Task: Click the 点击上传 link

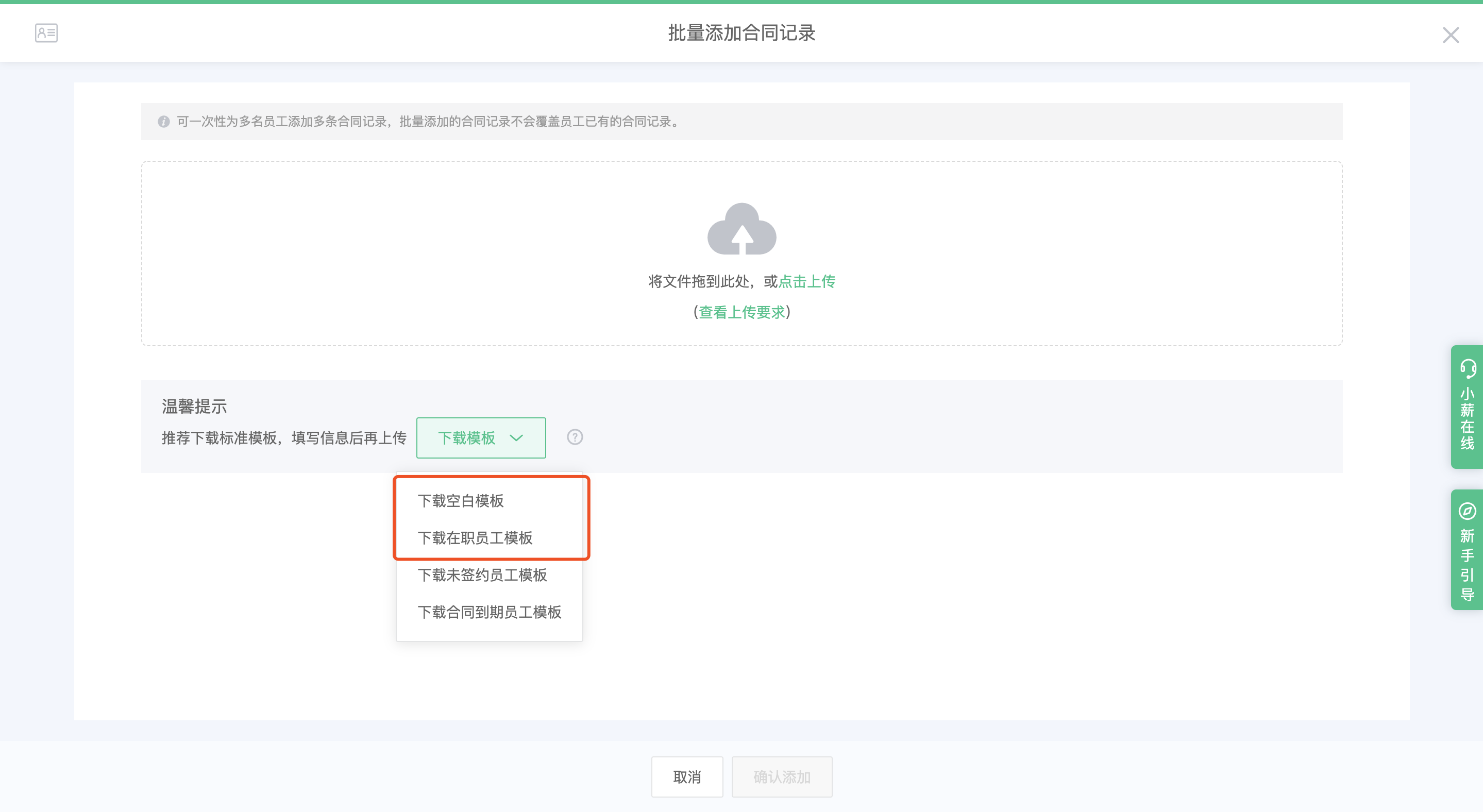Action: (x=806, y=281)
